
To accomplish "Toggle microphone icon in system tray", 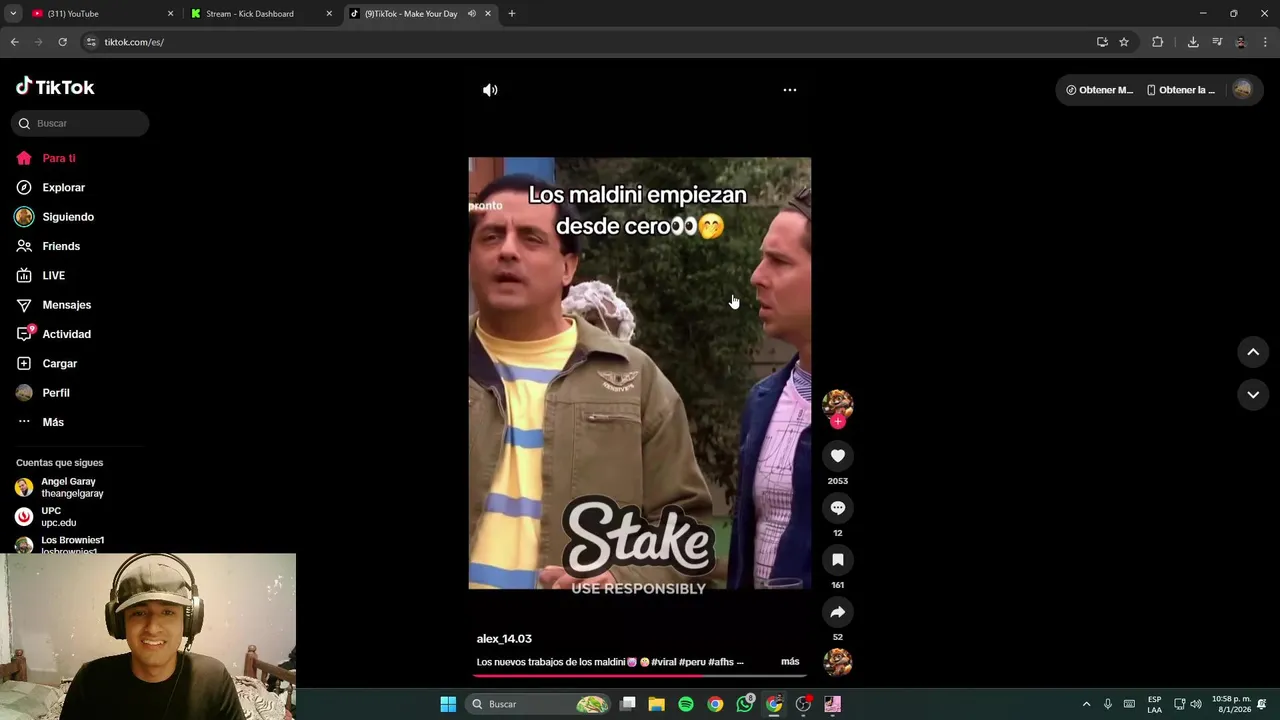I will click(1108, 704).
